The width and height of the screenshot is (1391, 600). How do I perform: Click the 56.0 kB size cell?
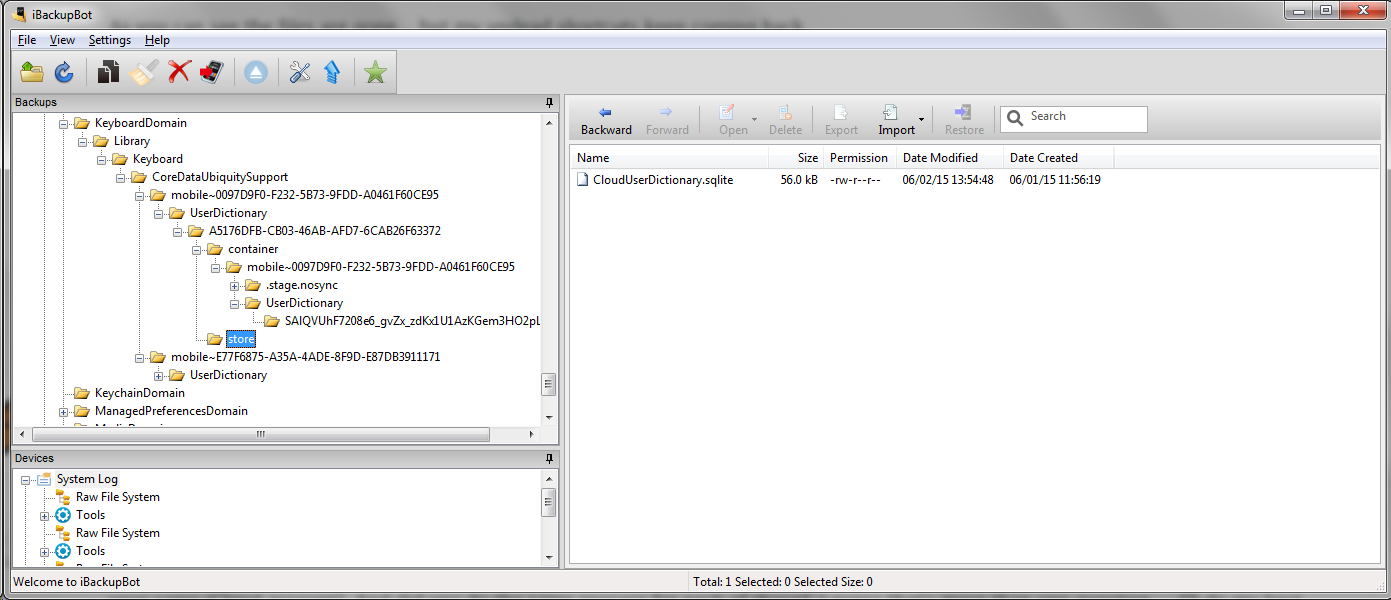pos(799,180)
